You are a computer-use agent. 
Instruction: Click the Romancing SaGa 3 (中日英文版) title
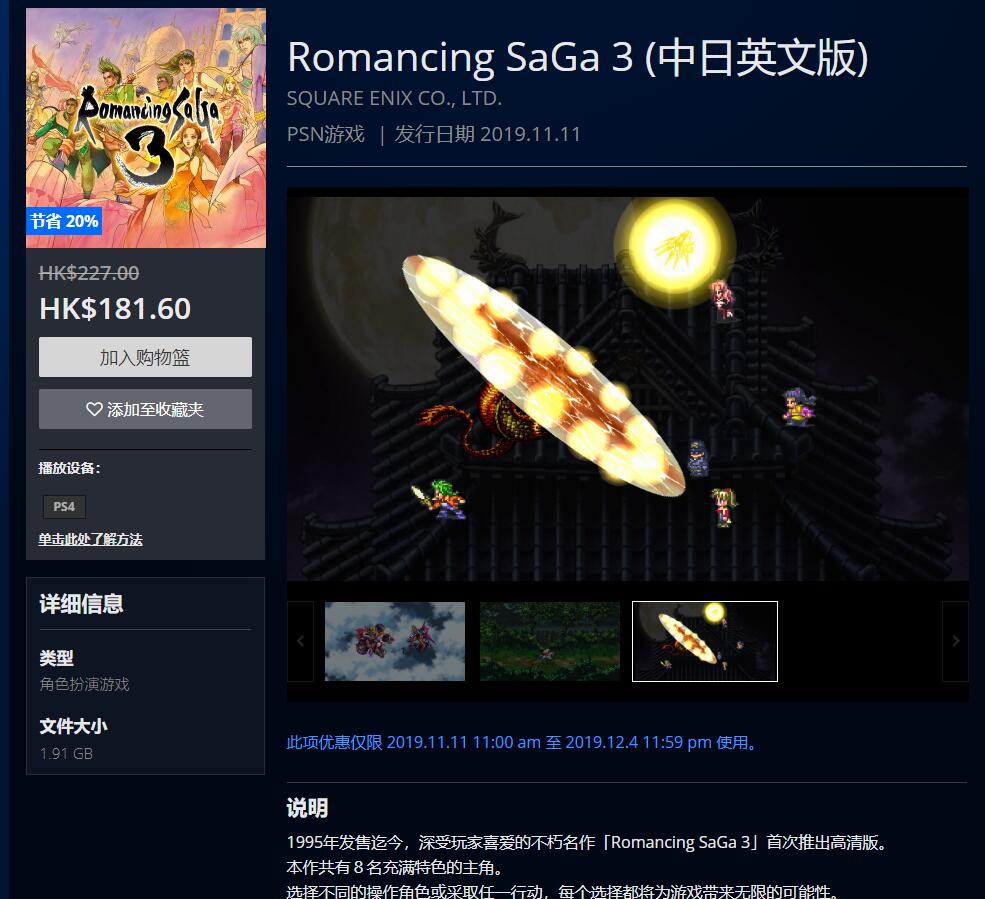click(x=578, y=57)
